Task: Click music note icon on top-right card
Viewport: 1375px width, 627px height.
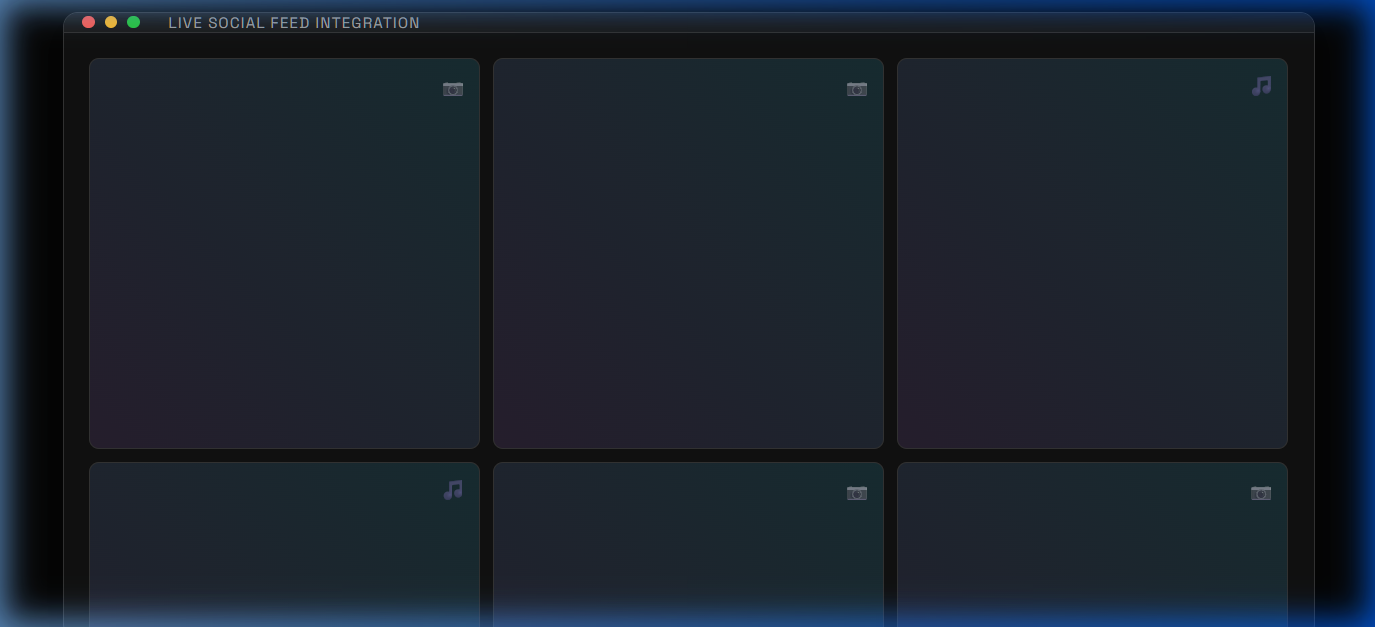Action: 1261,86
